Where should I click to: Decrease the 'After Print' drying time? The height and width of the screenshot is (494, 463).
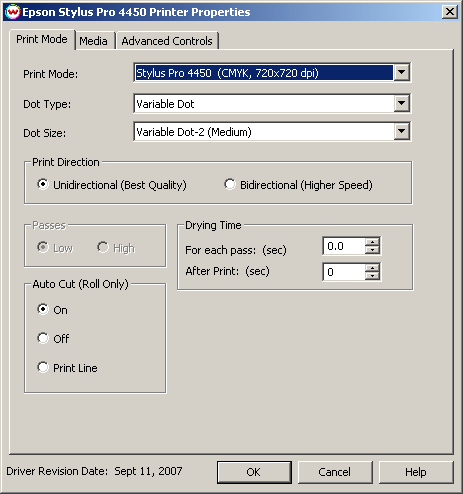pyautogui.click(x=372, y=276)
